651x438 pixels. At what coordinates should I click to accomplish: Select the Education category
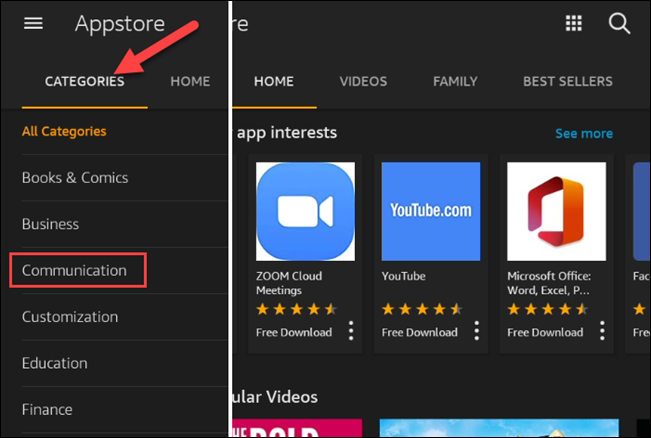[55, 363]
